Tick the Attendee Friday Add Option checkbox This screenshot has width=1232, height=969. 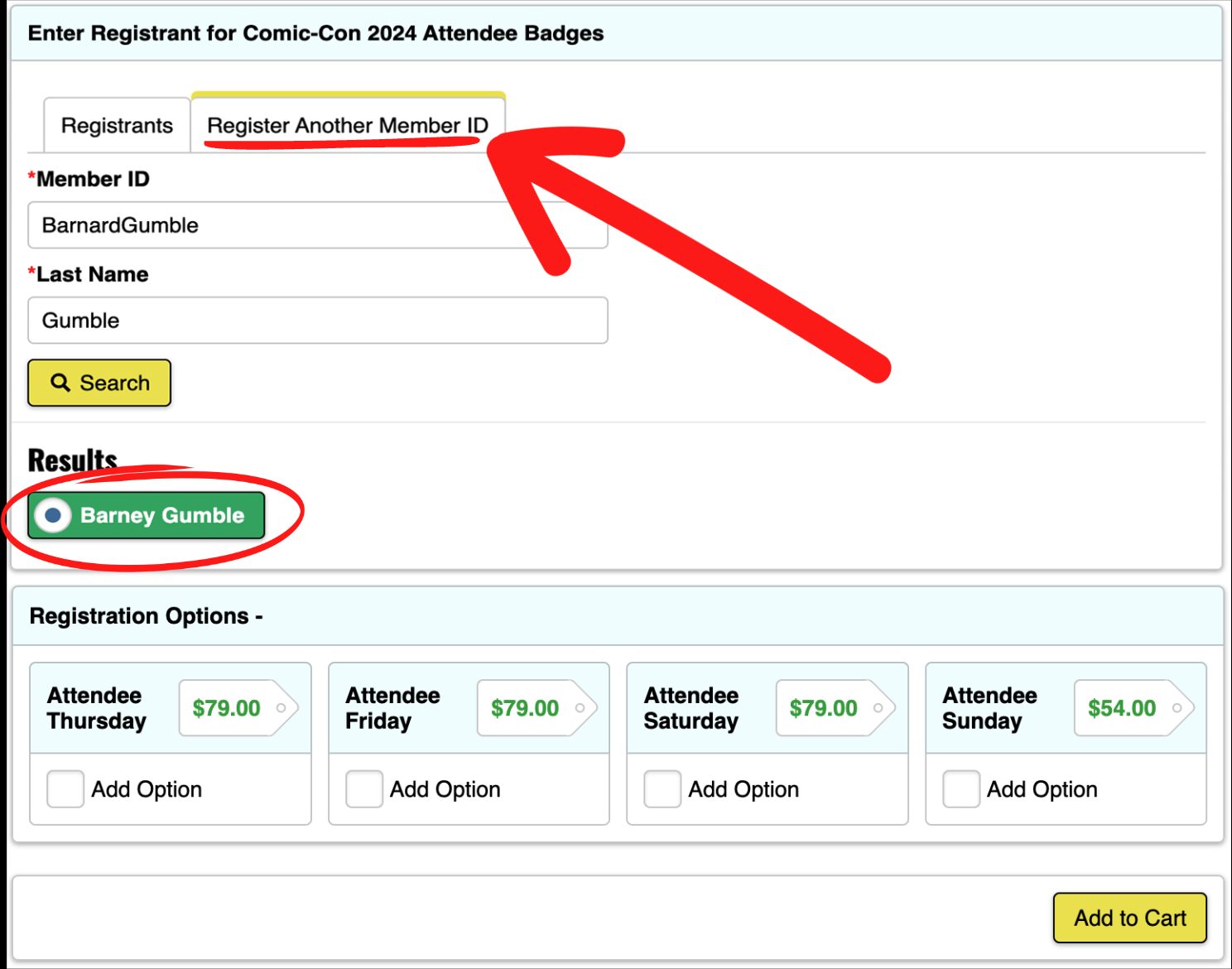tap(364, 789)
